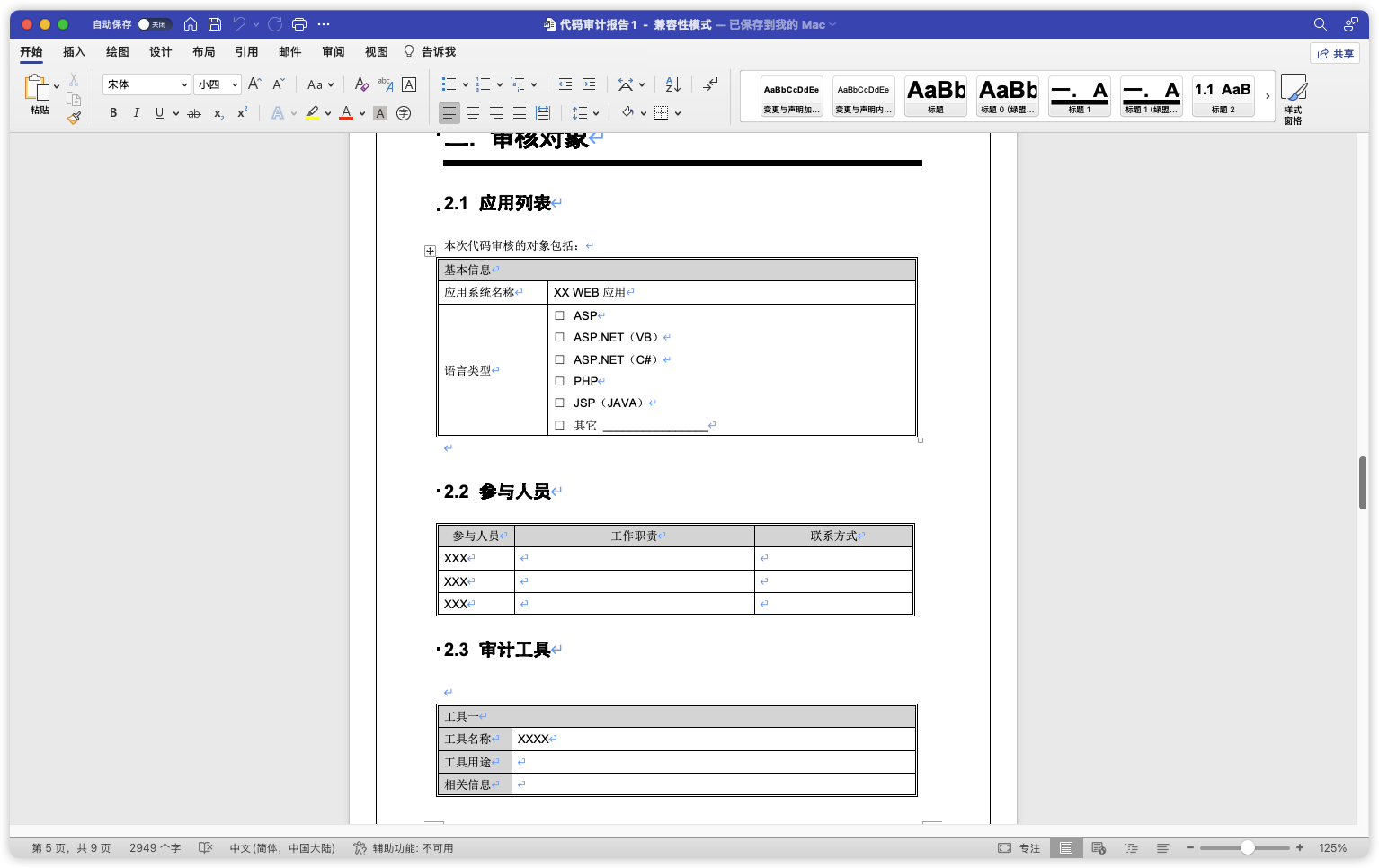
Task: Click the sort icon in the ribbon
Action: pos(672,84)
